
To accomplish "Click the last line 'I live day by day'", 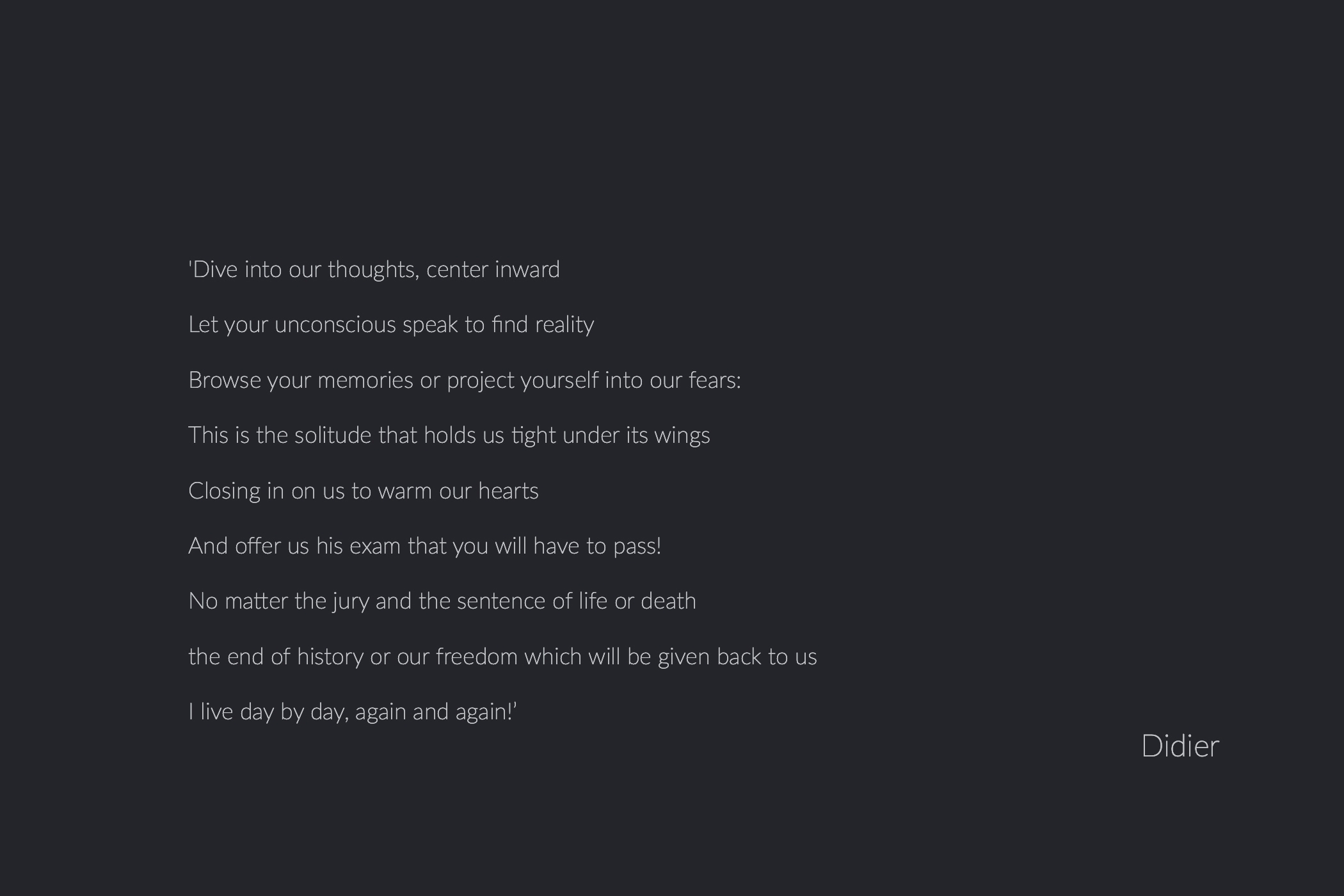I will [x=352, y=712].
